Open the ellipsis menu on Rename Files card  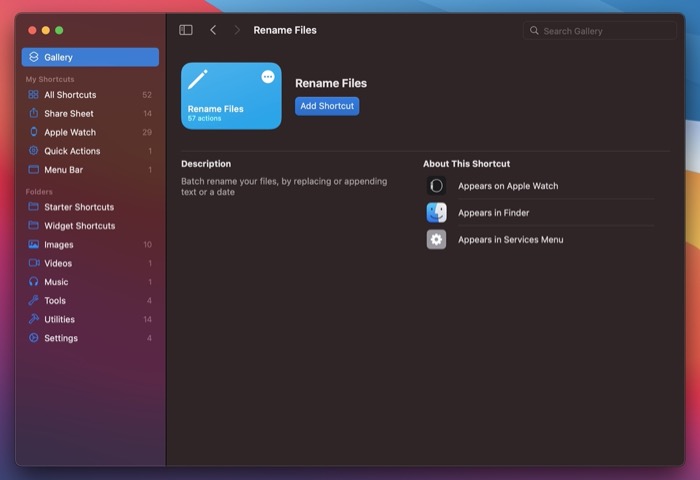point(268,77)
